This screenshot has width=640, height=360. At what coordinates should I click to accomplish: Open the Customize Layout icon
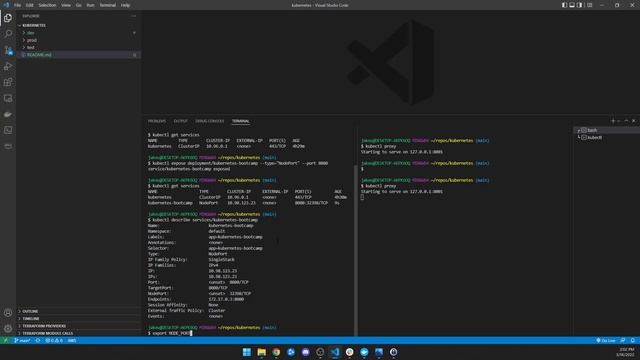[x=589, y=5]
